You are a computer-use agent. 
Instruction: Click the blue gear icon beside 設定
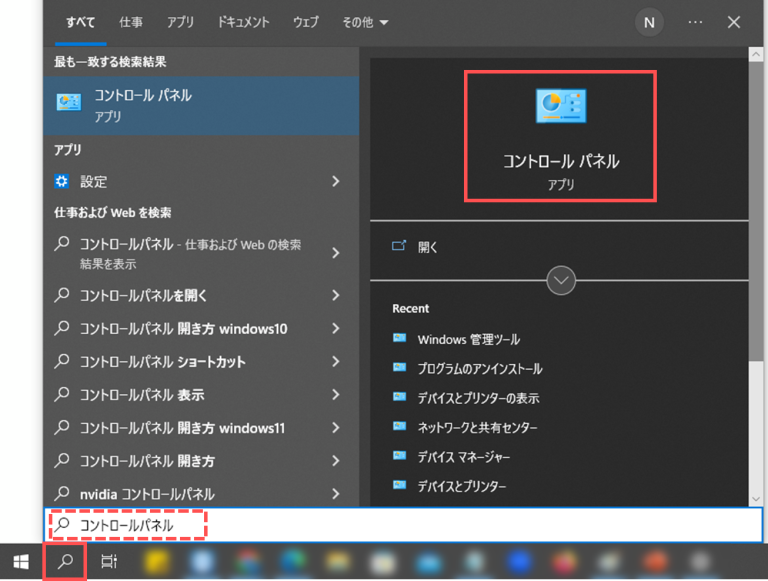pyautogui.click(x=61, y=182)
